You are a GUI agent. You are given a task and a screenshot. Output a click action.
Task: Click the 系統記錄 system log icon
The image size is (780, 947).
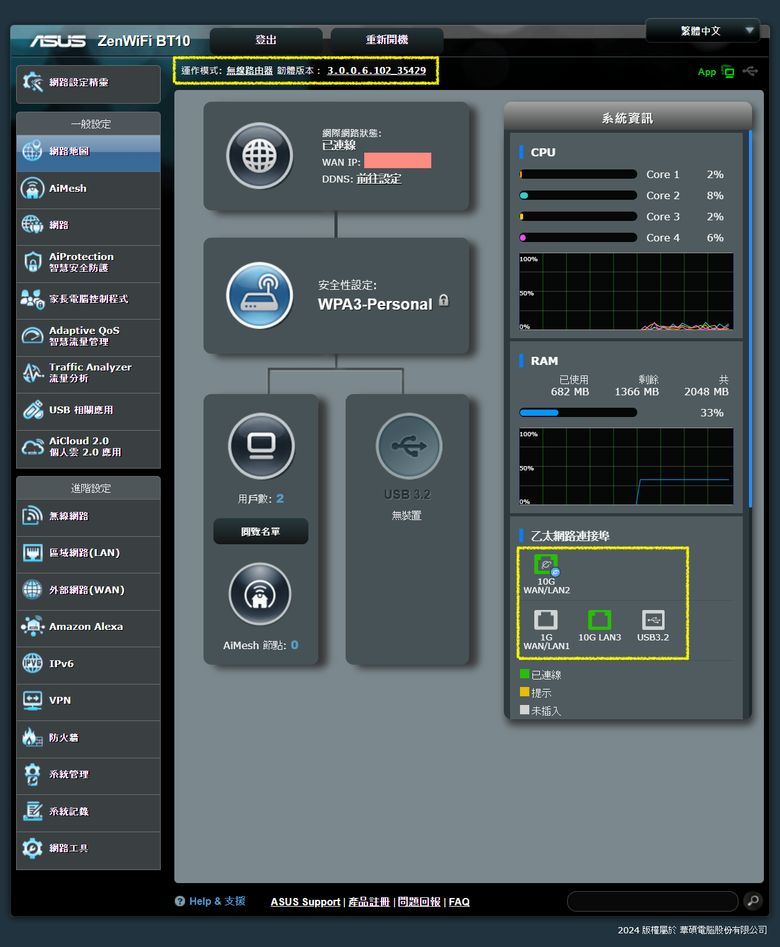click(33, 812)
